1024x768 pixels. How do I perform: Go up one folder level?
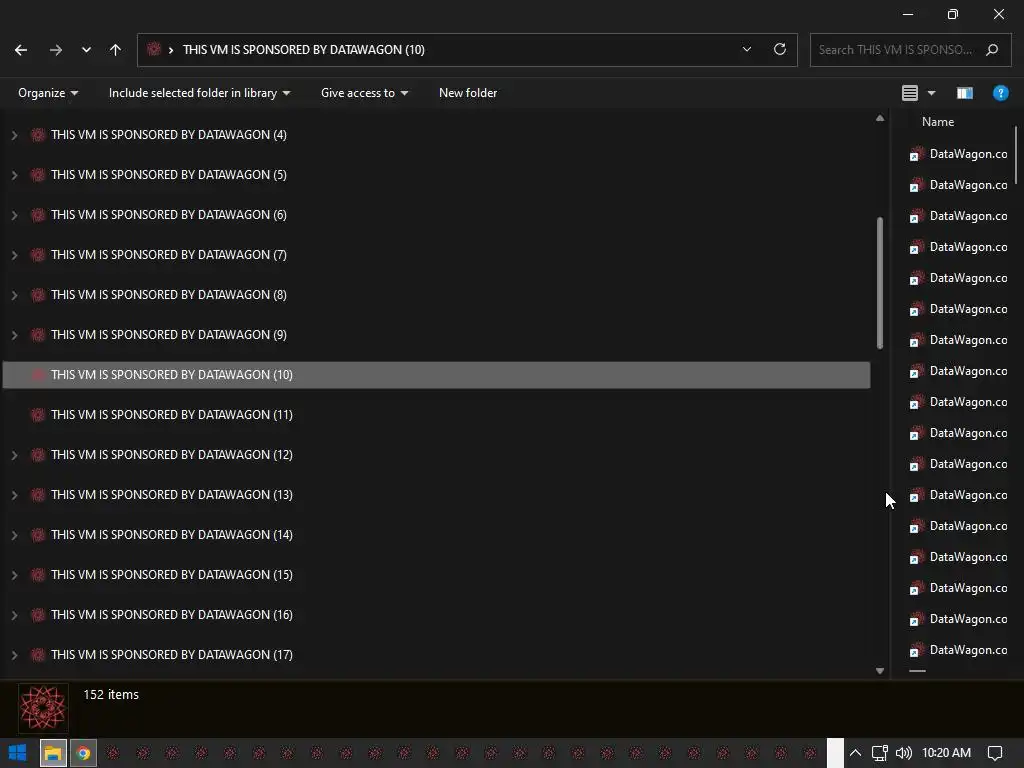(116, 50)
